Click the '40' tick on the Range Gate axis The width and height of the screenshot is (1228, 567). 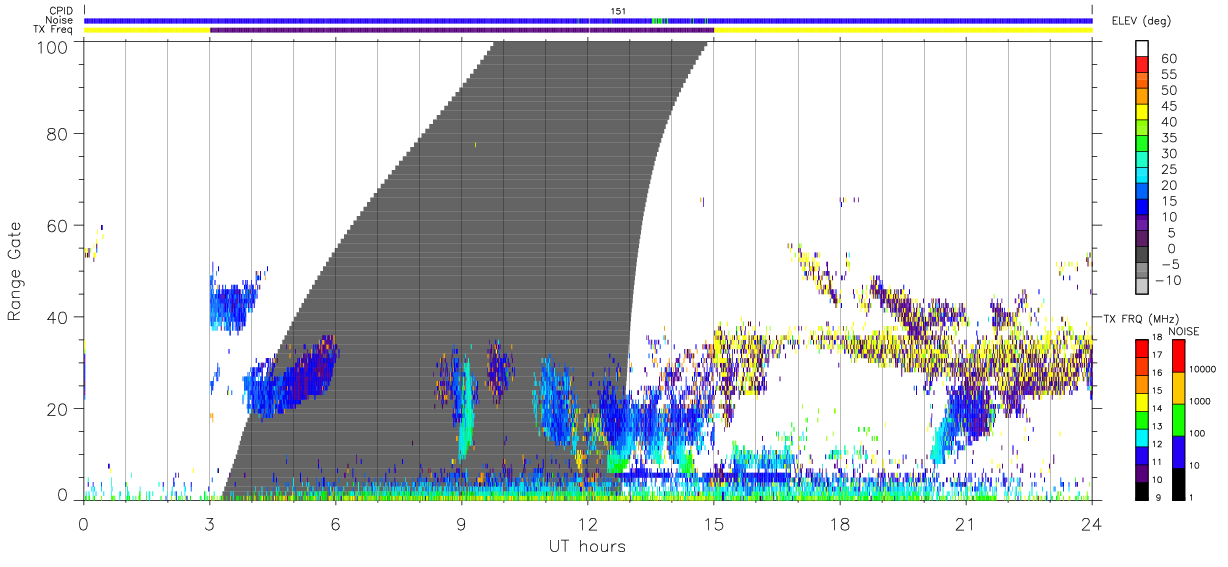click(x=59, y=317)
